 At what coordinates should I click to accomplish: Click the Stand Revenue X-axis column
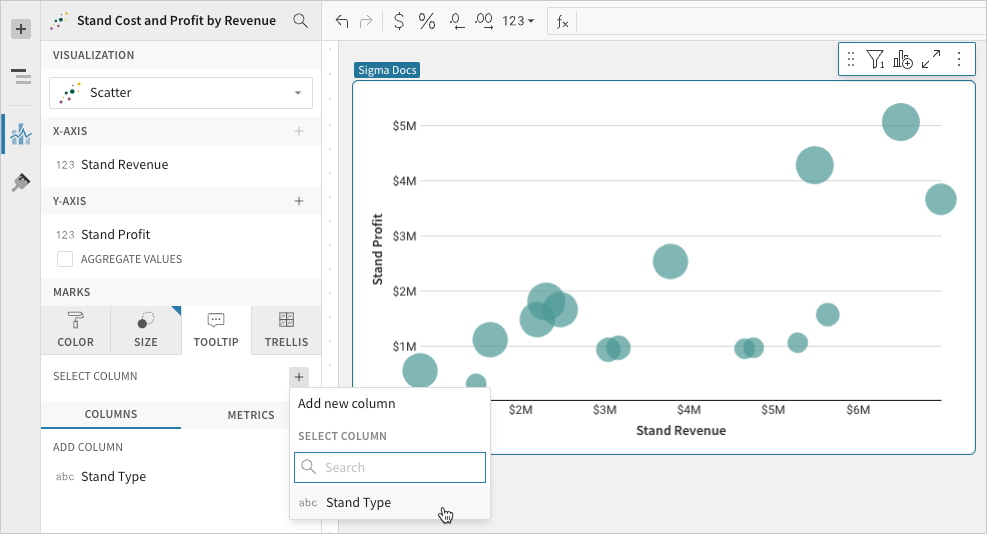tap(124, 164)
